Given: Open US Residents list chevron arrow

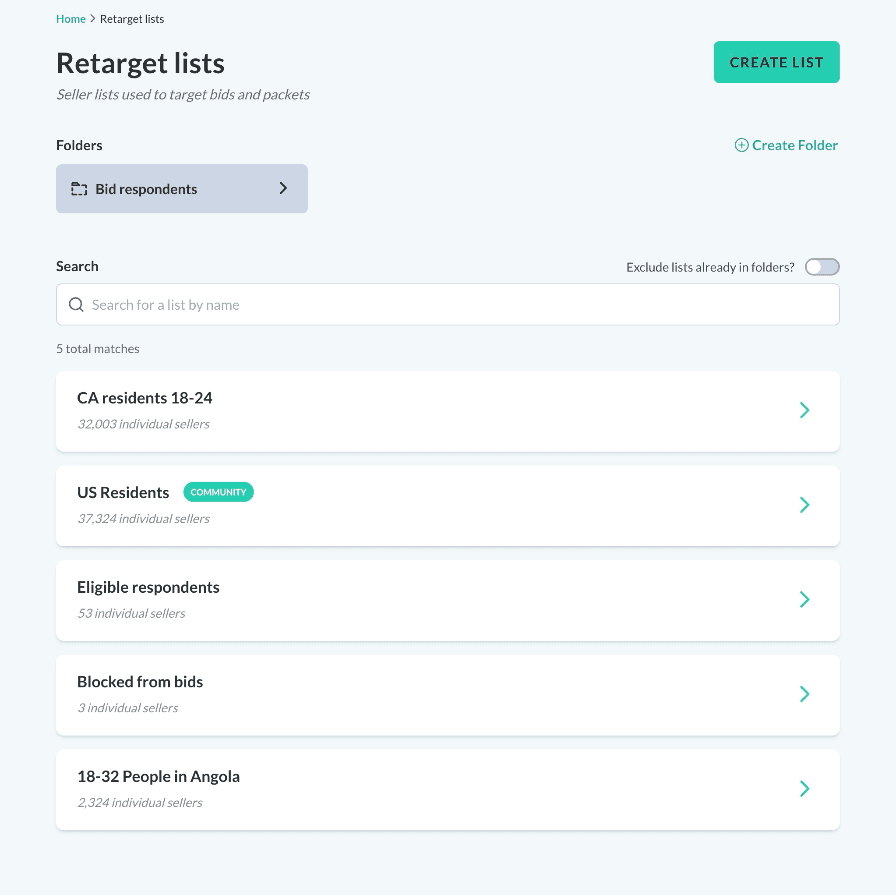Looking at the screenshot, I should 804,505.
